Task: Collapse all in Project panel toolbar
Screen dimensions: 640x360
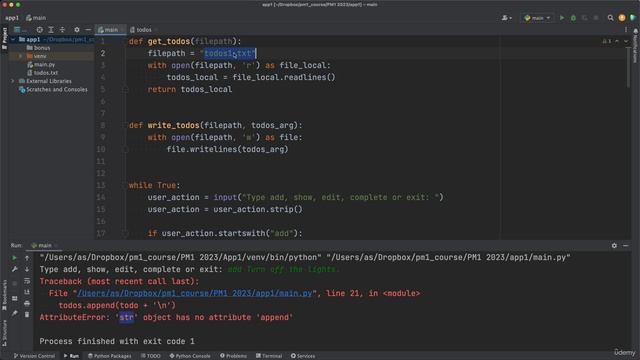Action: (62, 30)
